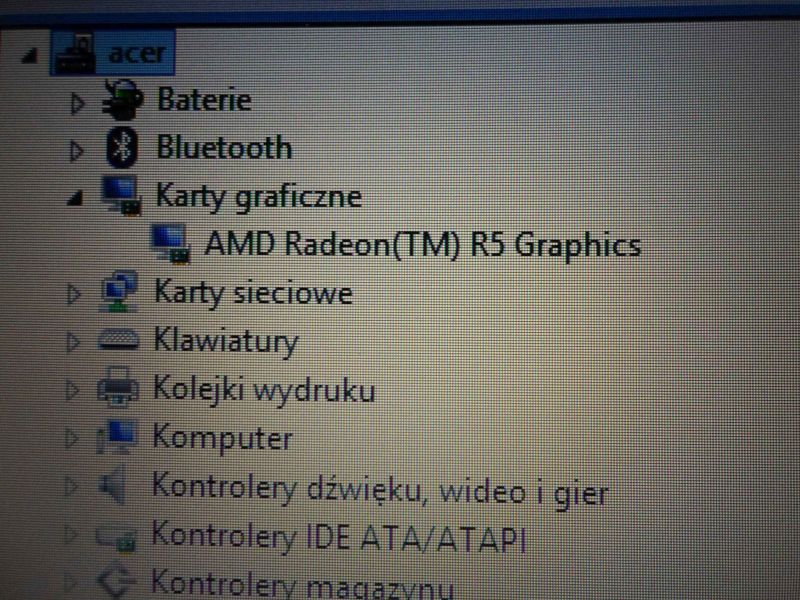Screen dimensions: 800x600
Task: Select Kontrolery dźwięku, wideo i gier label
Action: (x=379, y=489)
